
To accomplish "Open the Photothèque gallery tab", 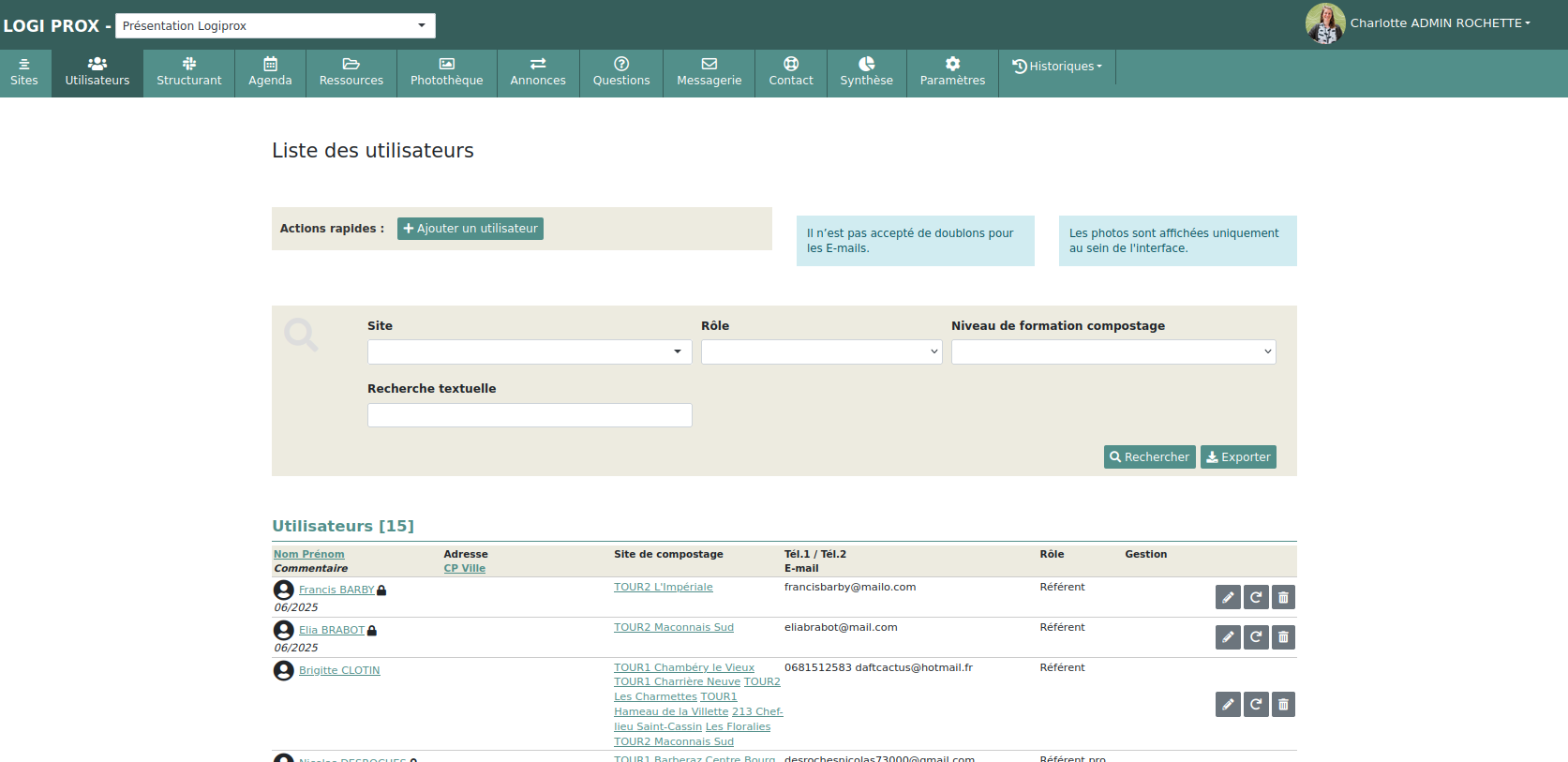I will click(447, 73).
